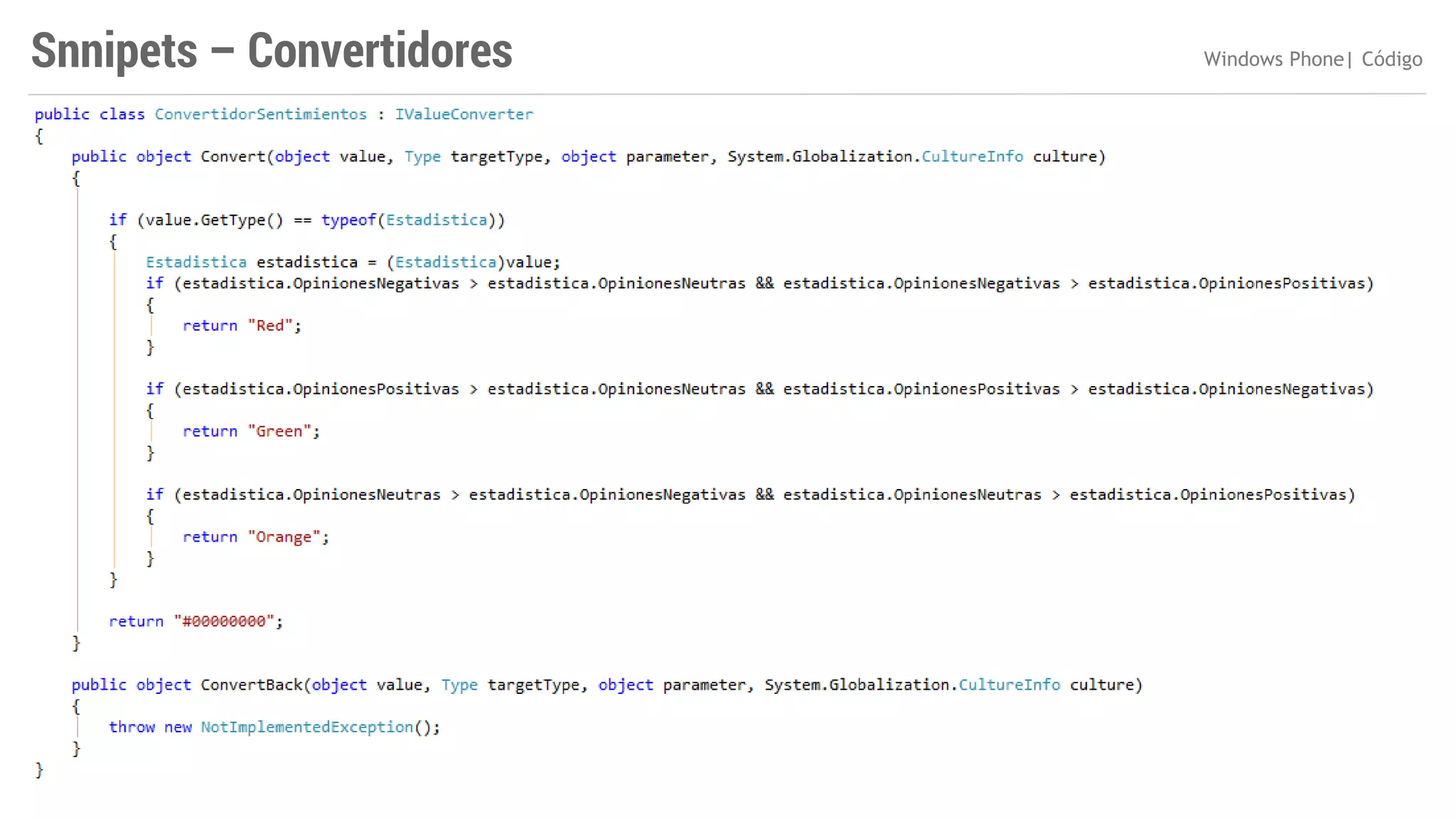Click the string literal "Red"
This screenshot has height=819, width=1456.
[x=270, y=326]
